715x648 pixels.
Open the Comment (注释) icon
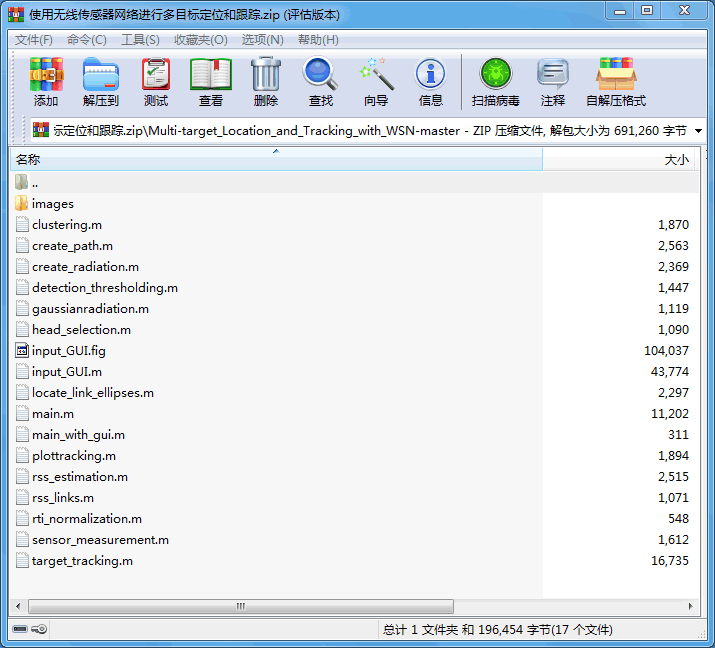pos(553,82)
